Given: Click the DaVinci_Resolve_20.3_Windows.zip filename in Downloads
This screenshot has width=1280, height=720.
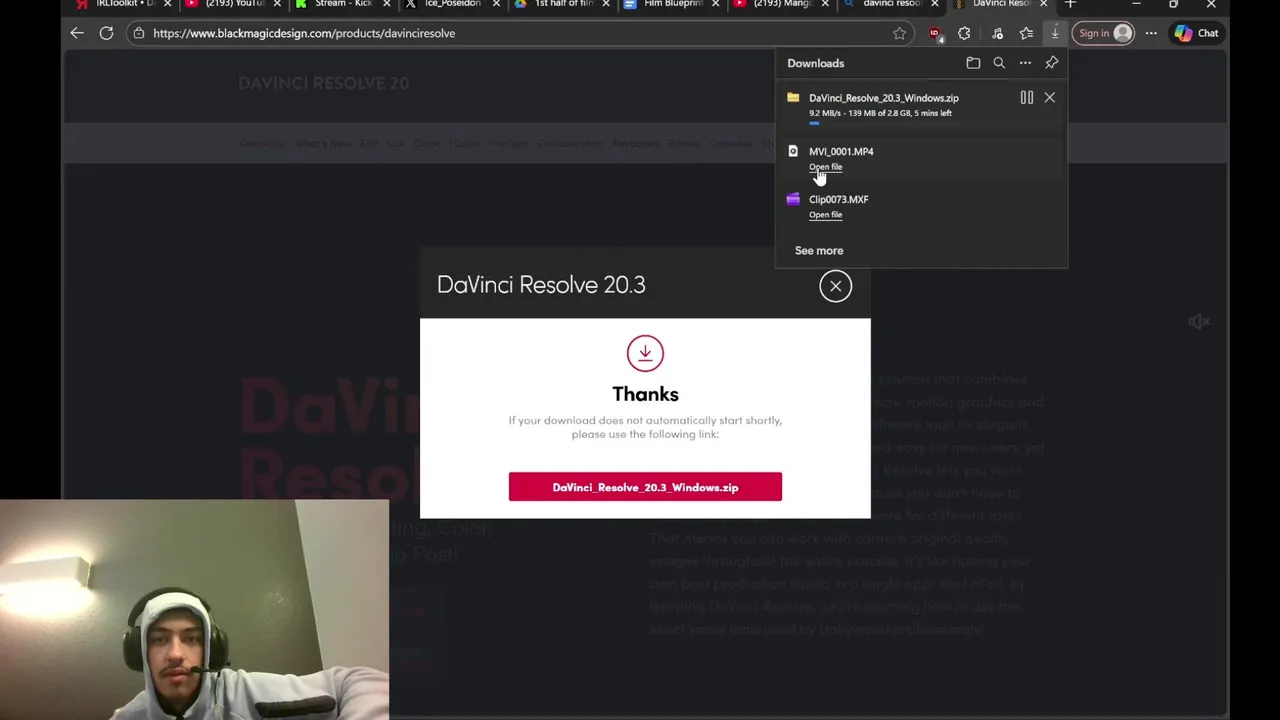Looking at the screenshot, I should (884, 98).
